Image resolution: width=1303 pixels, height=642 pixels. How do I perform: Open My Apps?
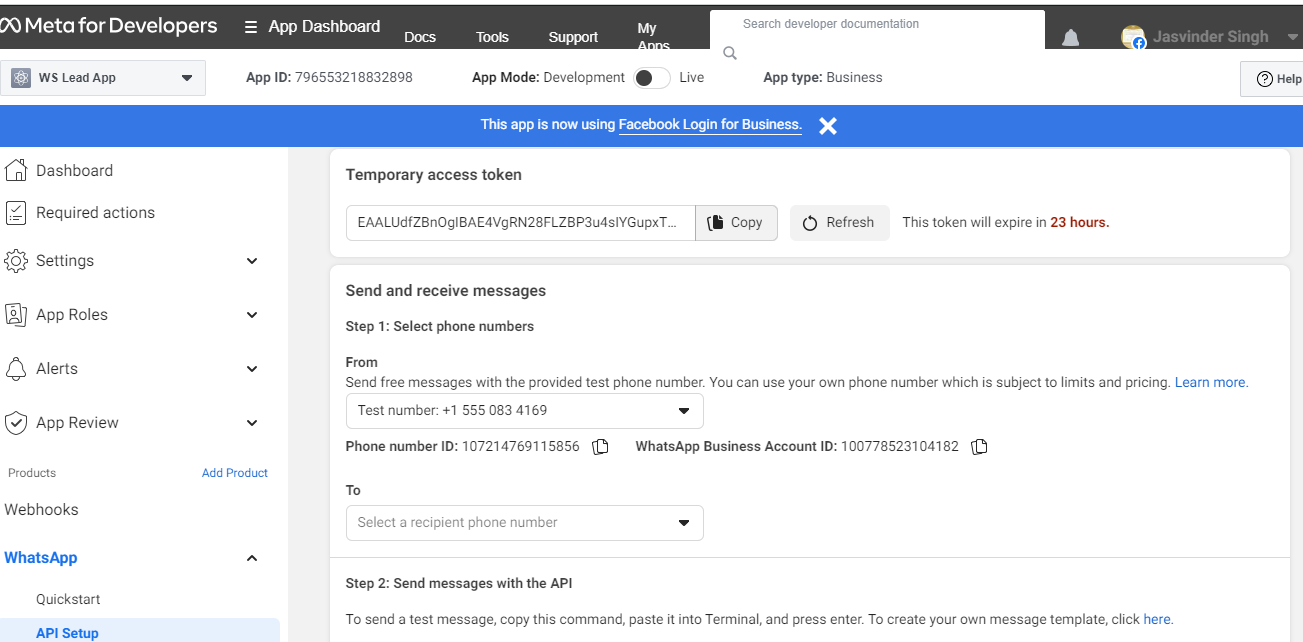point(654,37)
